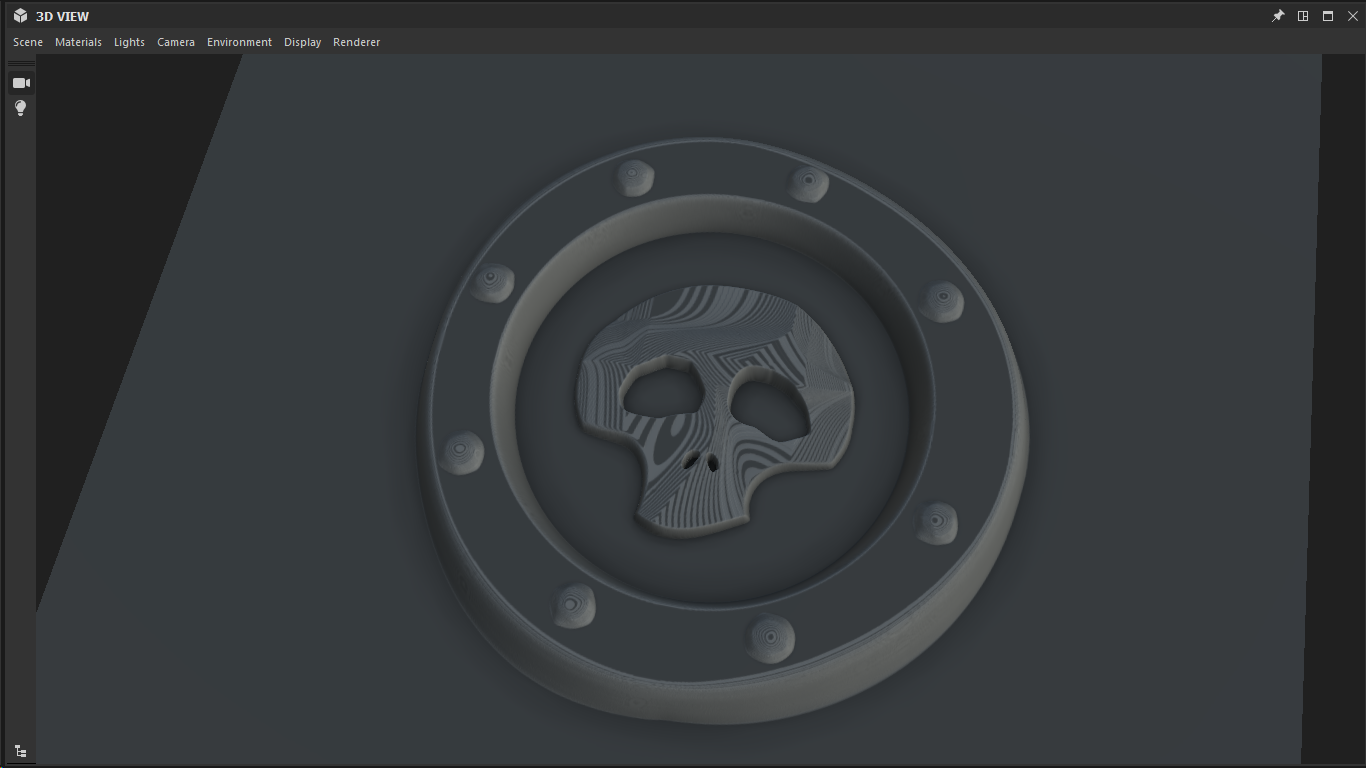Click the skull model in viewport
Screen dimensions: 1366x768
715,410
